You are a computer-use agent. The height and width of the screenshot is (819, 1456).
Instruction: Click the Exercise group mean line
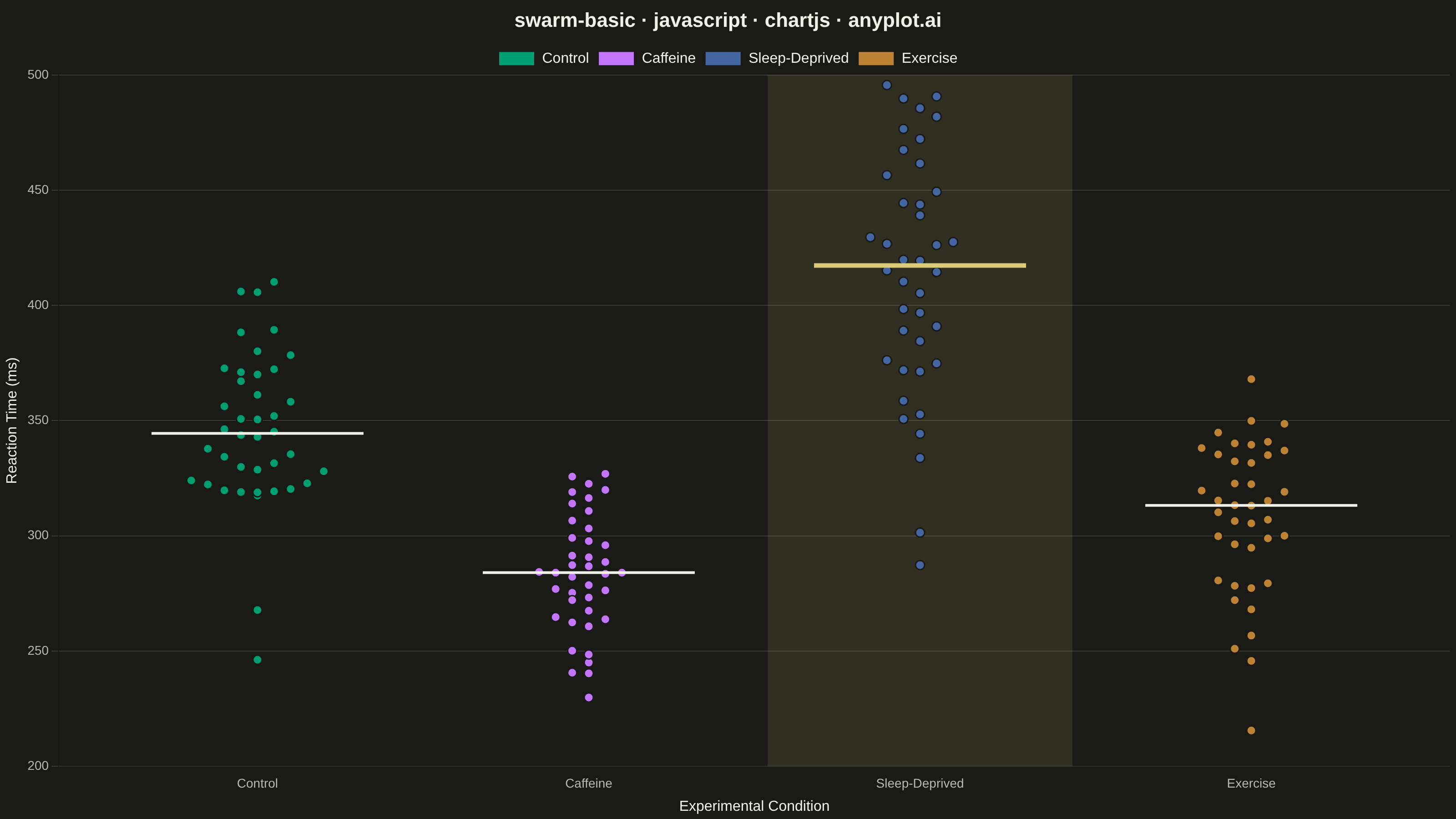pos(1251,506)
